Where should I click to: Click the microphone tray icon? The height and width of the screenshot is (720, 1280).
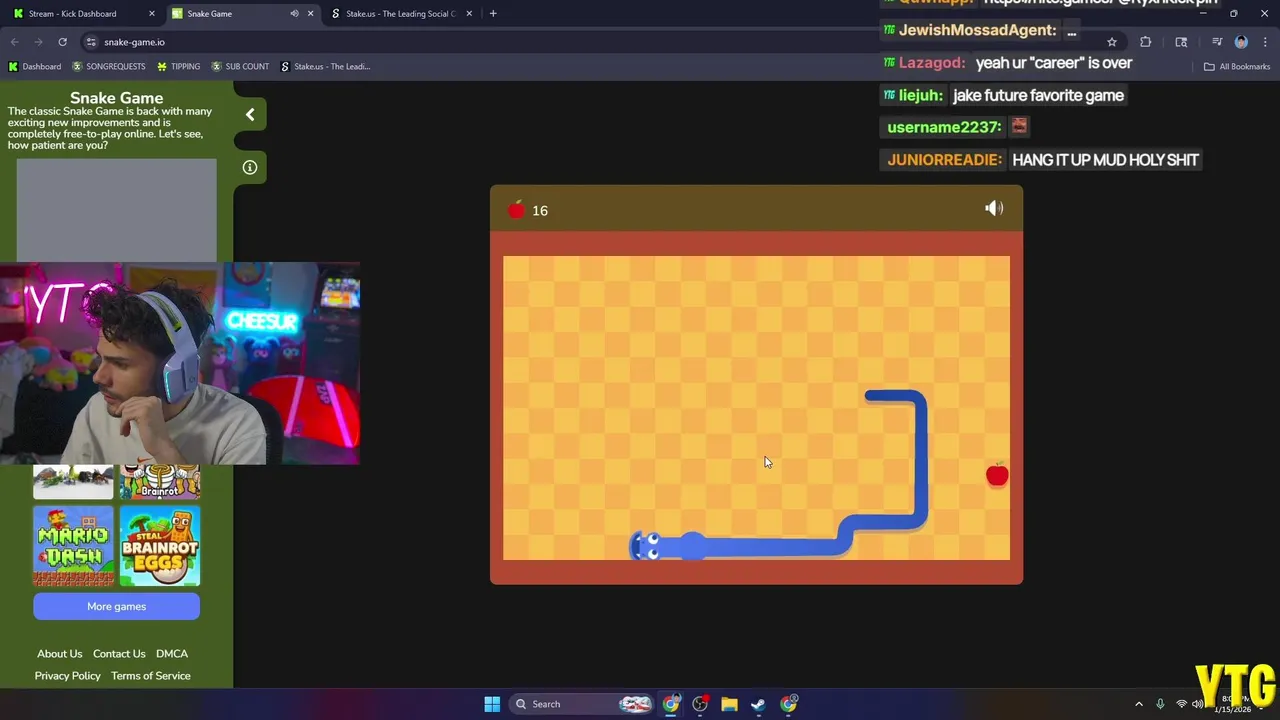tap(1160, 704)
